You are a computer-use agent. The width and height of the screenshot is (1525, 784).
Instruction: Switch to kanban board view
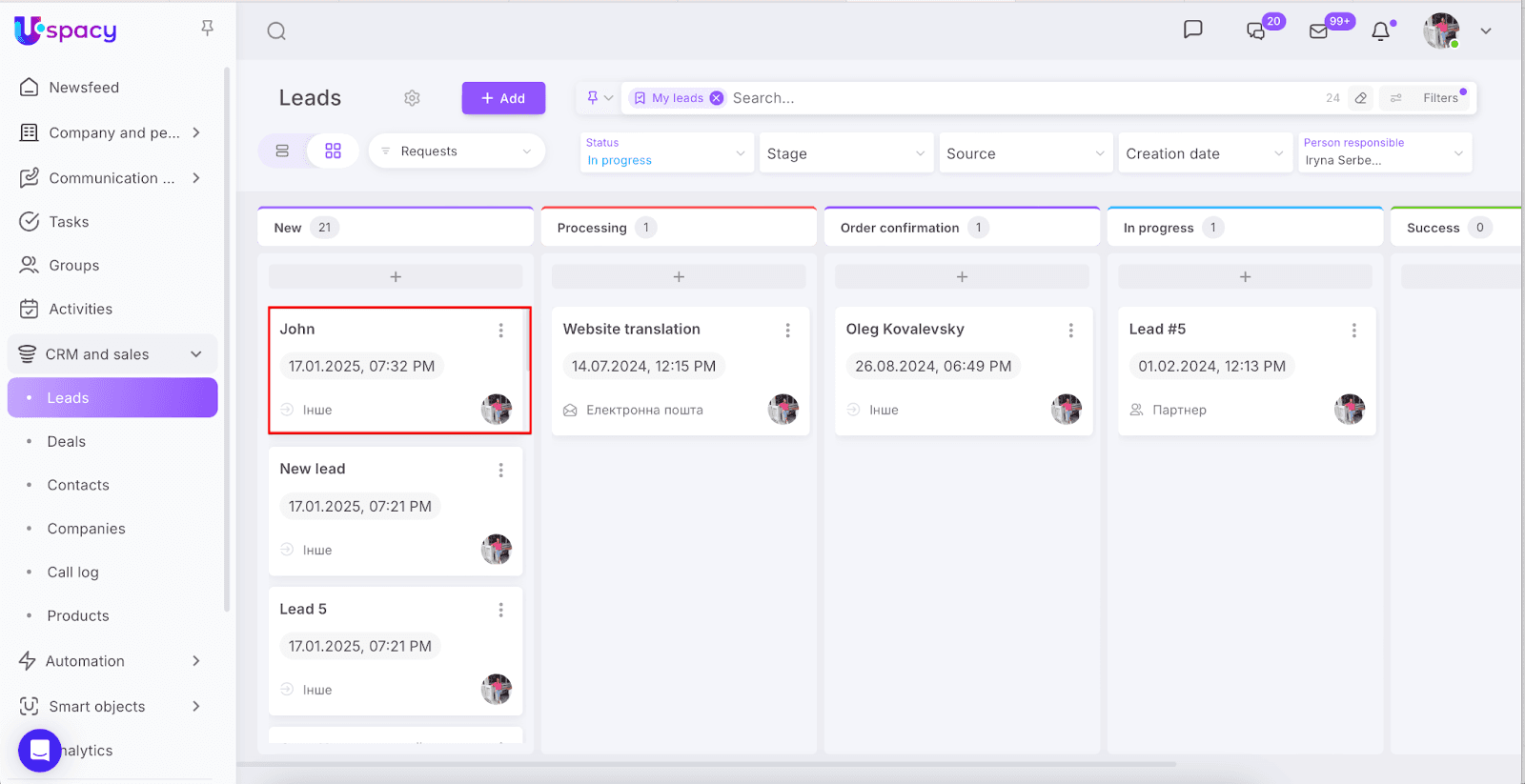(333, 151)
